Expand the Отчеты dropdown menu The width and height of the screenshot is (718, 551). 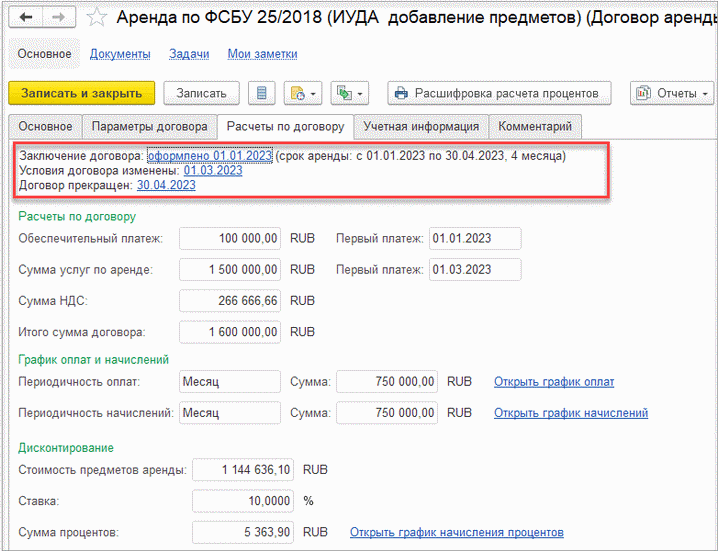pos(670,93)
